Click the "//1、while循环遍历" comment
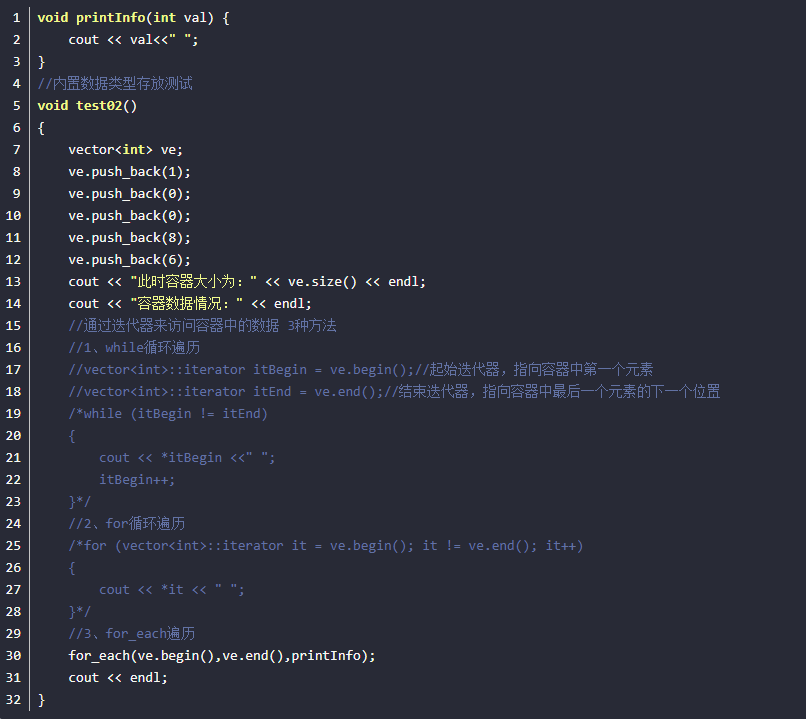 click(134, 348)
